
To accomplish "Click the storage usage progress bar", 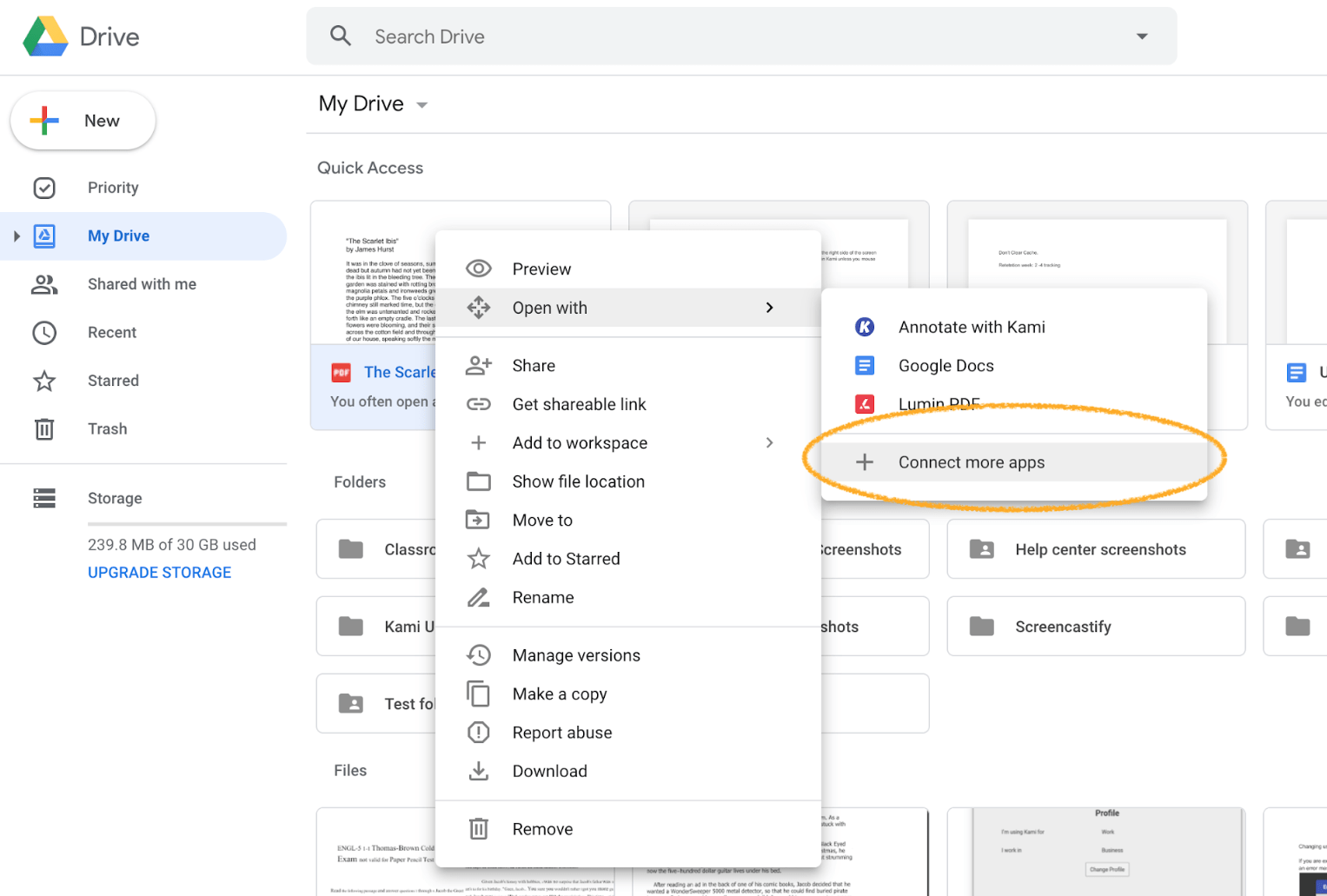I will point(187,524).
